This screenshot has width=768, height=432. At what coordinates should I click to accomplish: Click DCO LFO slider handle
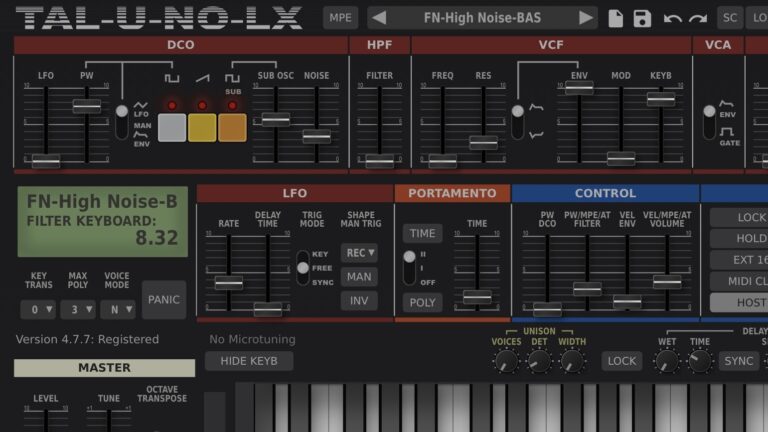pos(46,161)
